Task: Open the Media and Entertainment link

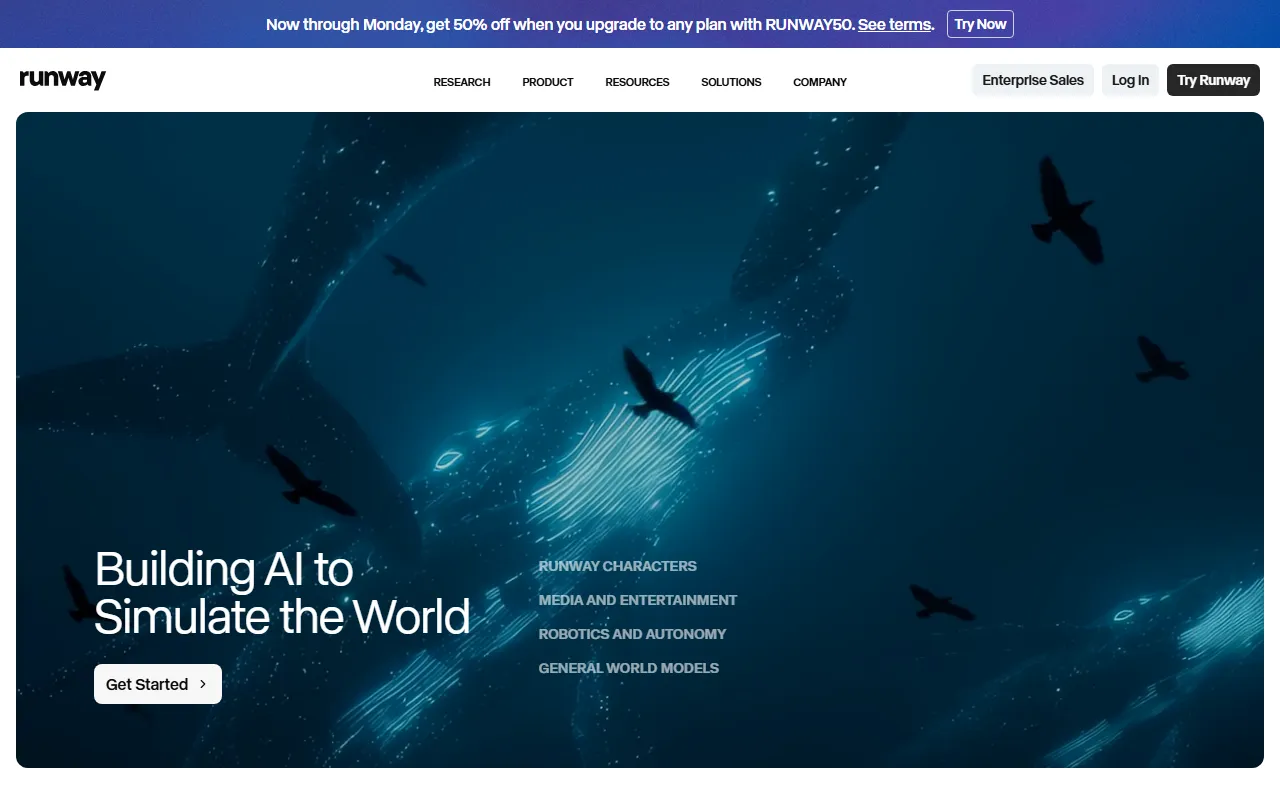Action: coord(637,600)
